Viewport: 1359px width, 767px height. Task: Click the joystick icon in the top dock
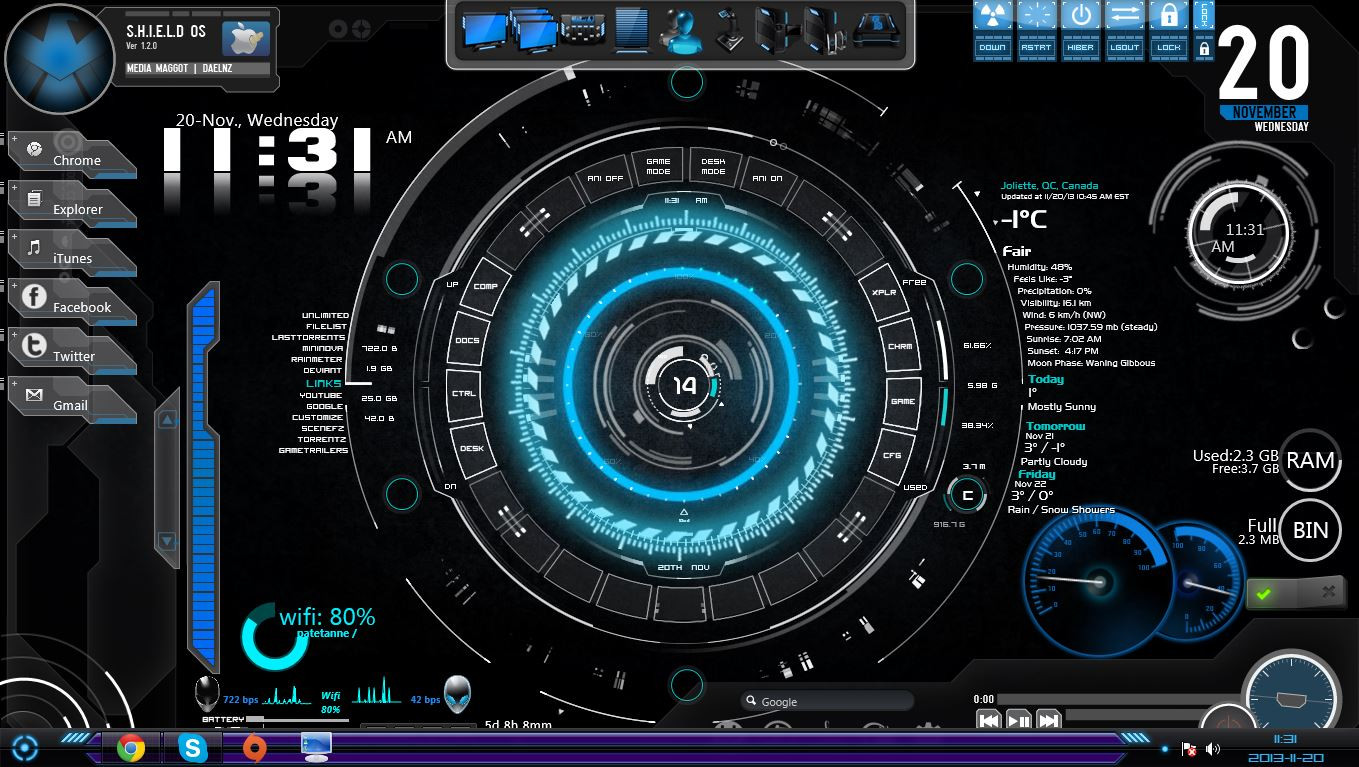click(733, 29)
